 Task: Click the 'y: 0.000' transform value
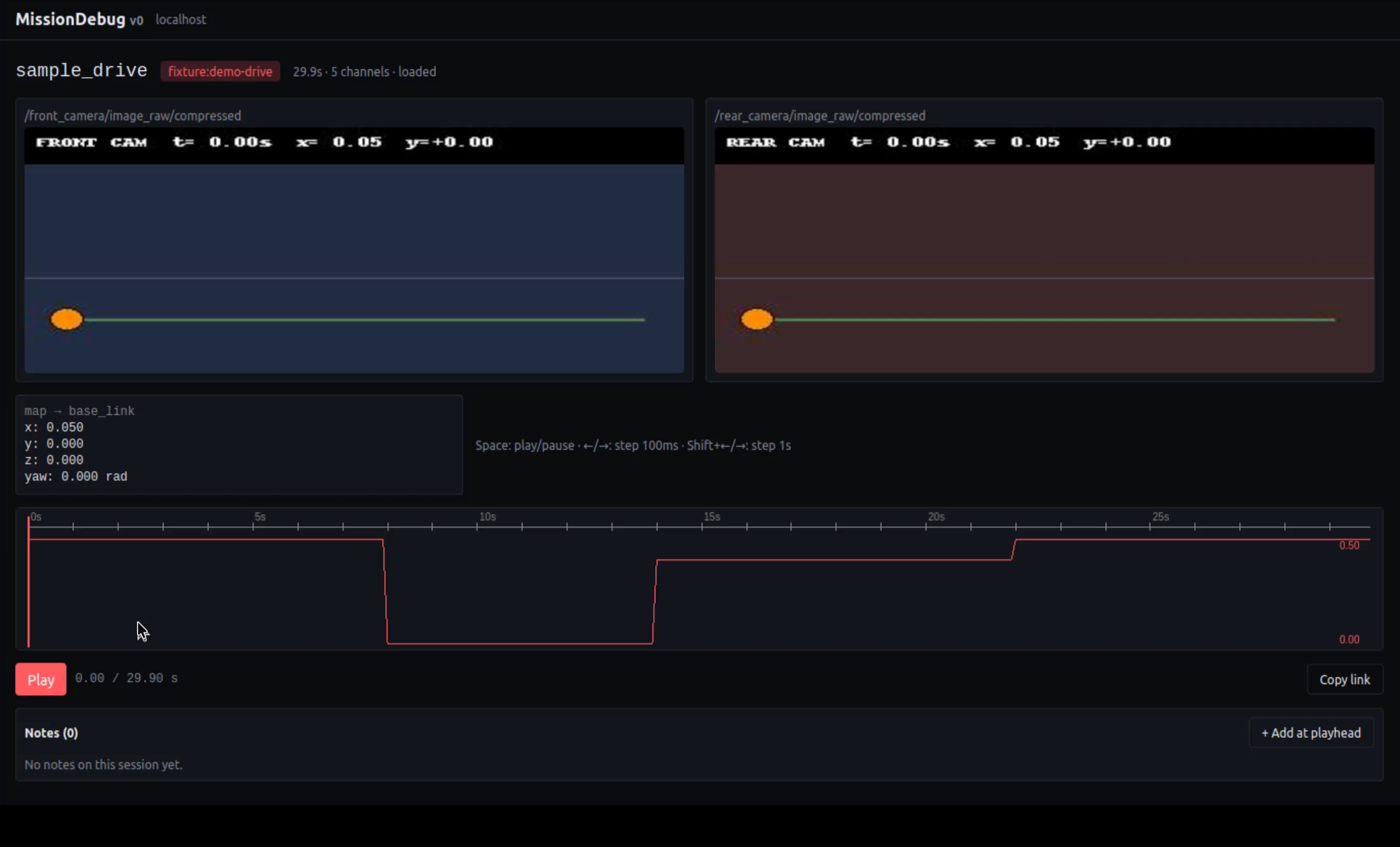point(54,443)
